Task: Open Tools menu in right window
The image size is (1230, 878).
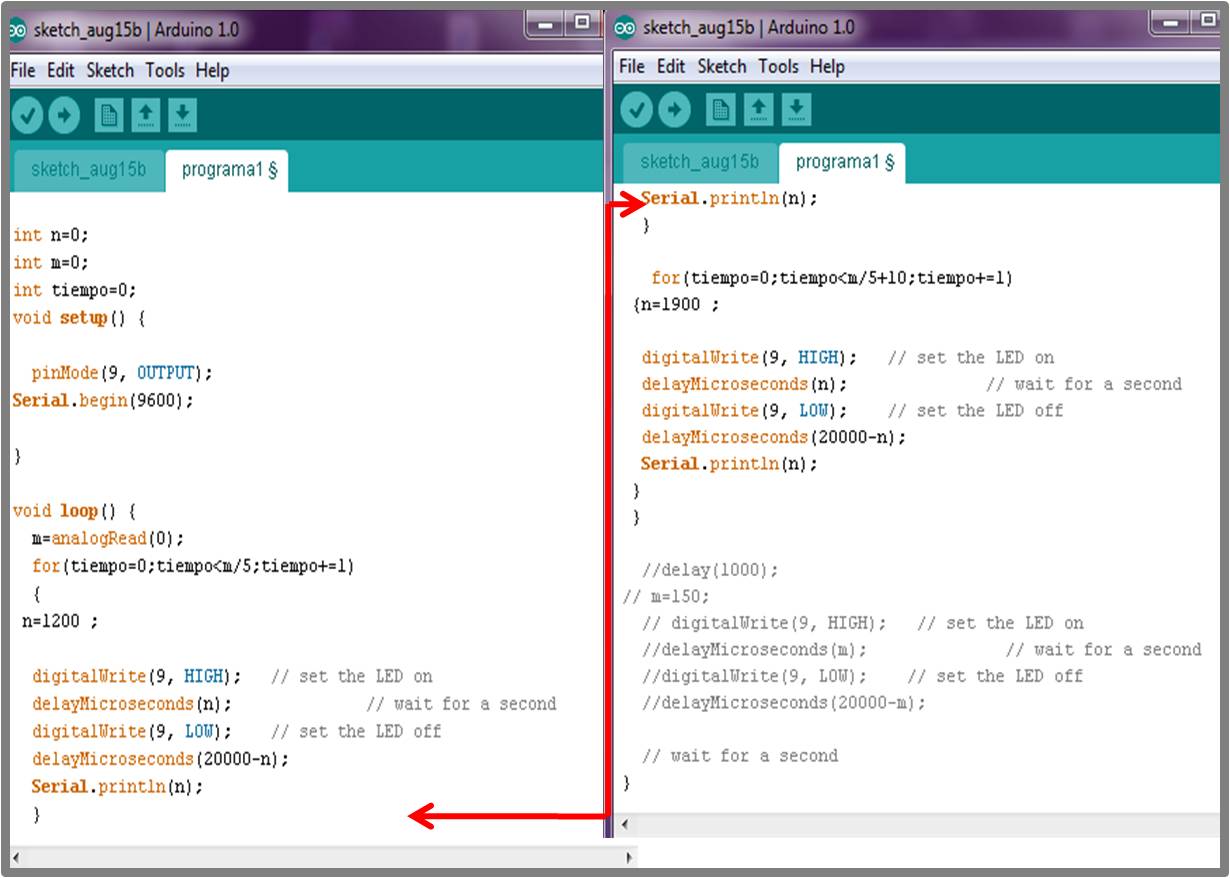Action: [778, 67]
